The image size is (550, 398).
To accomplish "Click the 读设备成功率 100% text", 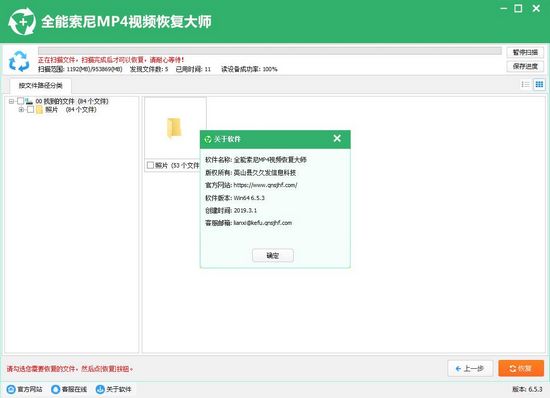I will point(249,69).
